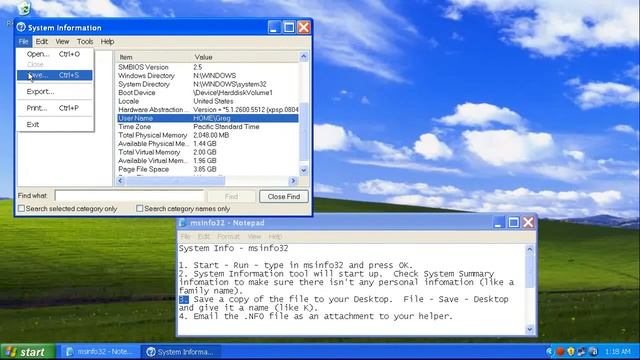Minimize the msinfo32 Notepad window
This screenshot has width=640, height=360.
(x=498, y=222)
